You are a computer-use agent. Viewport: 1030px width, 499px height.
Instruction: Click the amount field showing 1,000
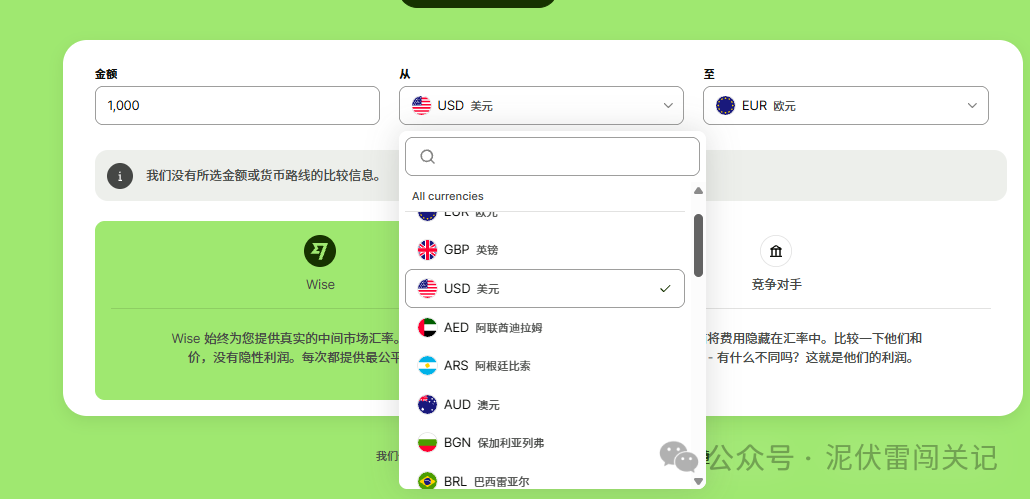[237, 105]
